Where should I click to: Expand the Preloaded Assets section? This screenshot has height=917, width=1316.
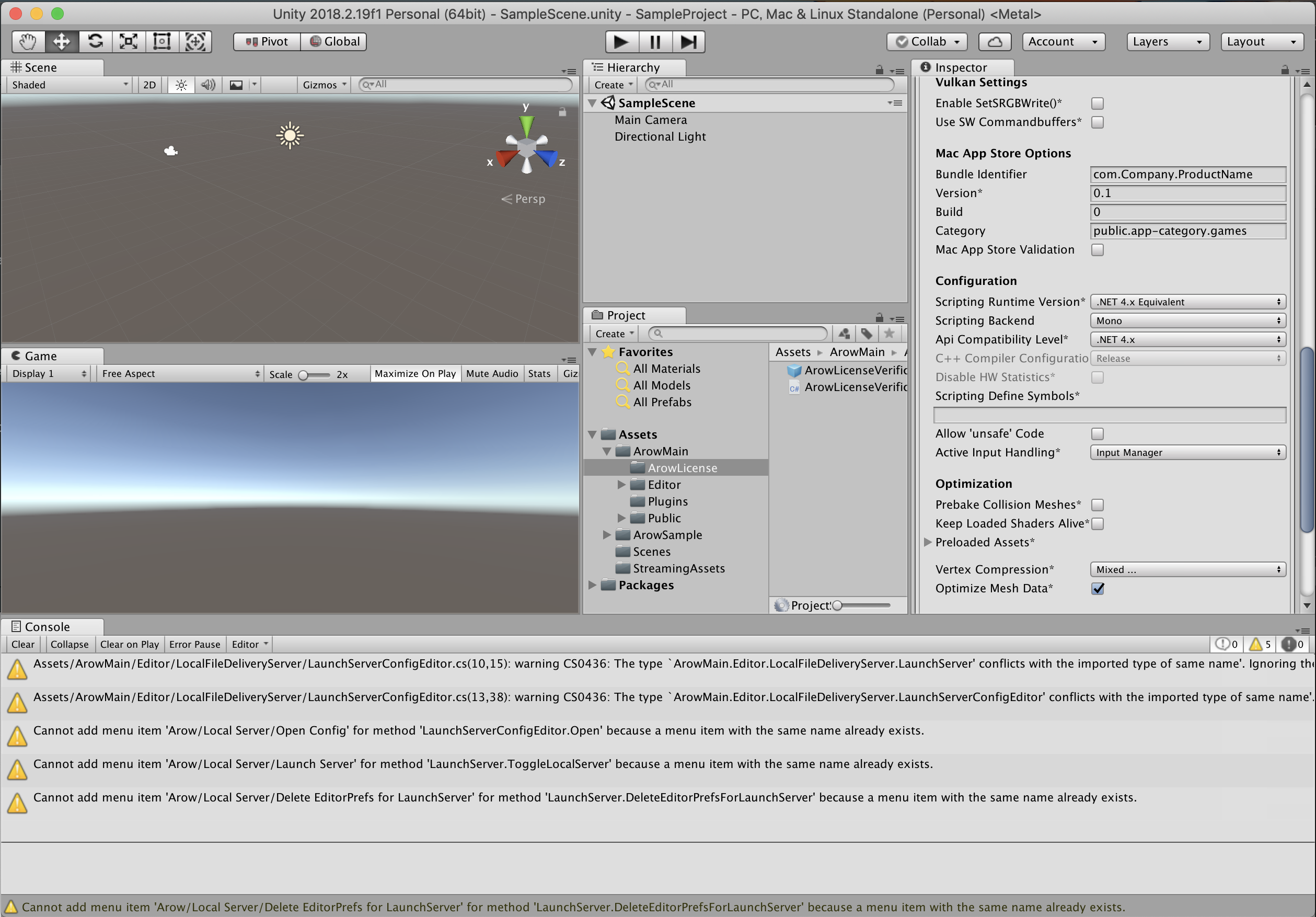[x=927, y=543]
